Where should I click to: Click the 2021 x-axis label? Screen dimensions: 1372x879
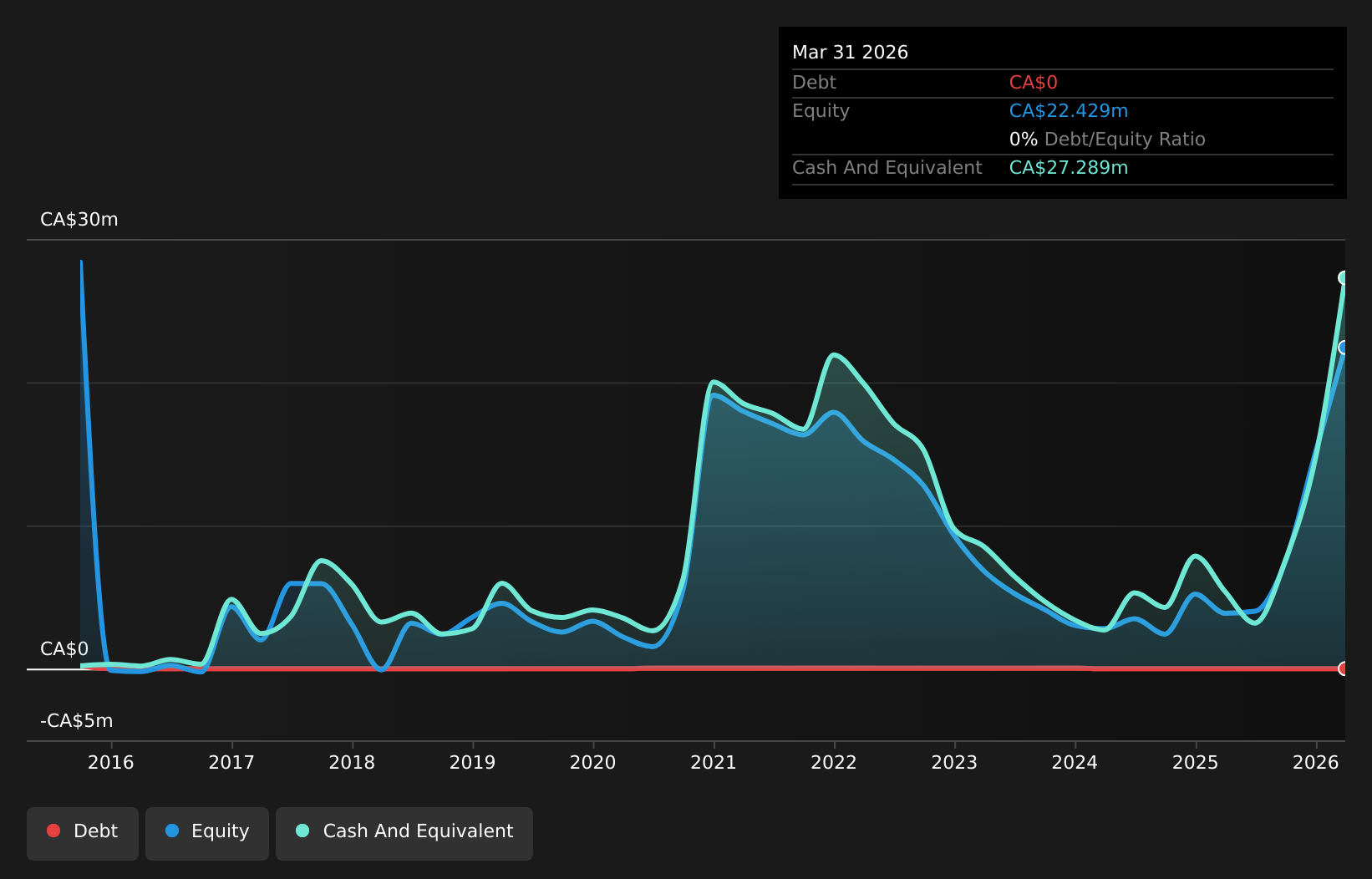coord(714,762)
